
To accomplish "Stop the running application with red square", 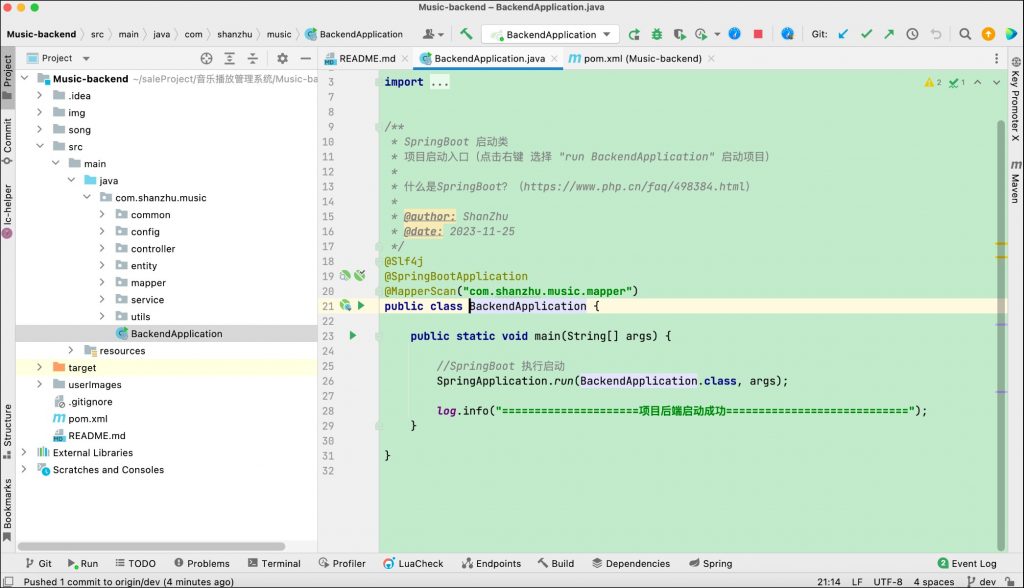I will point(758,34).
